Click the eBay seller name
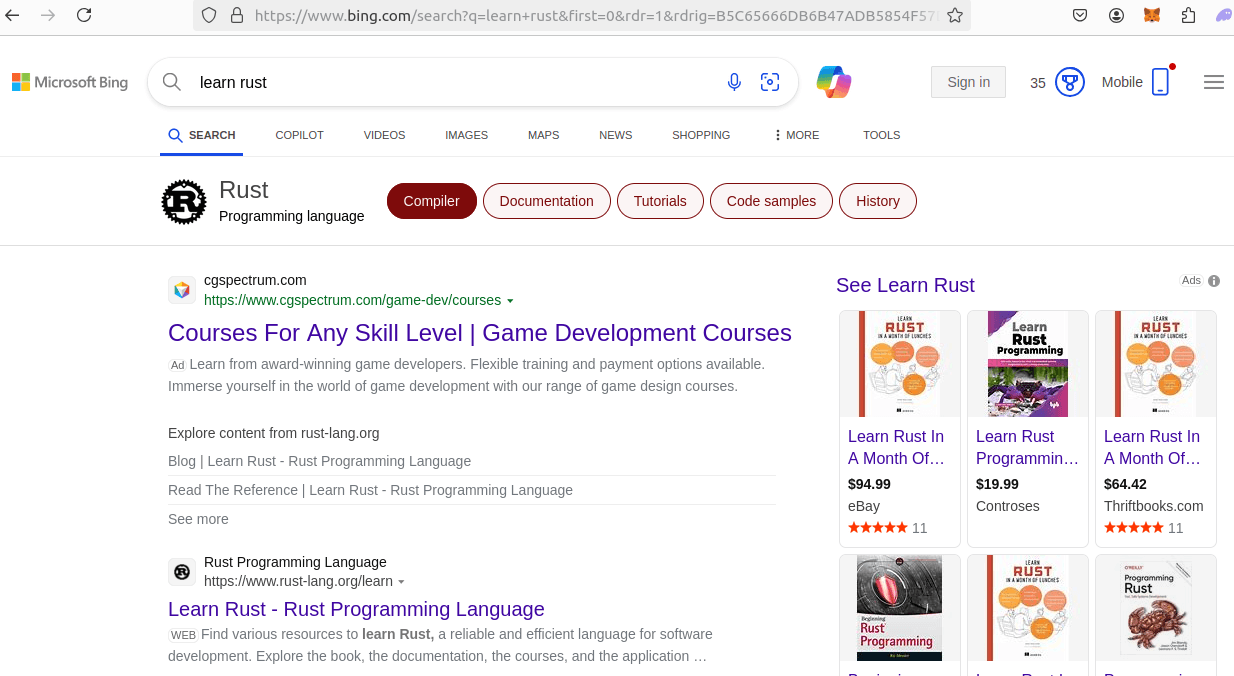Viewport: 1234px width, 676px height. tap(864, 506)
